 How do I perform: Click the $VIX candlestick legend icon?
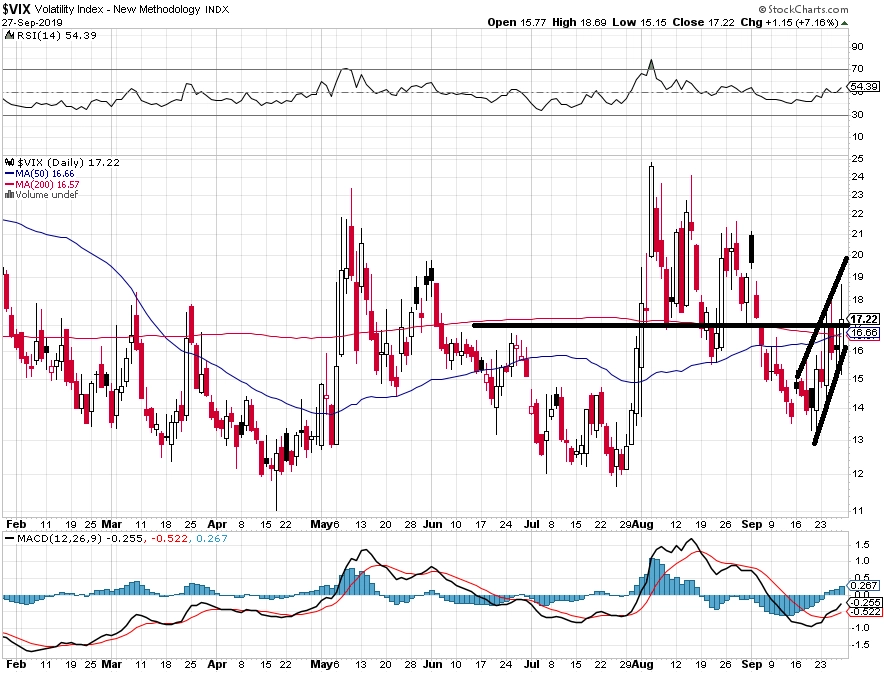point(9,162)
